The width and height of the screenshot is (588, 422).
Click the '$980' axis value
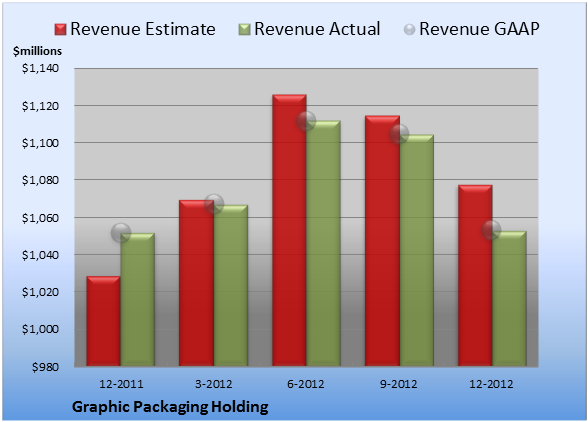pos(45,367)
